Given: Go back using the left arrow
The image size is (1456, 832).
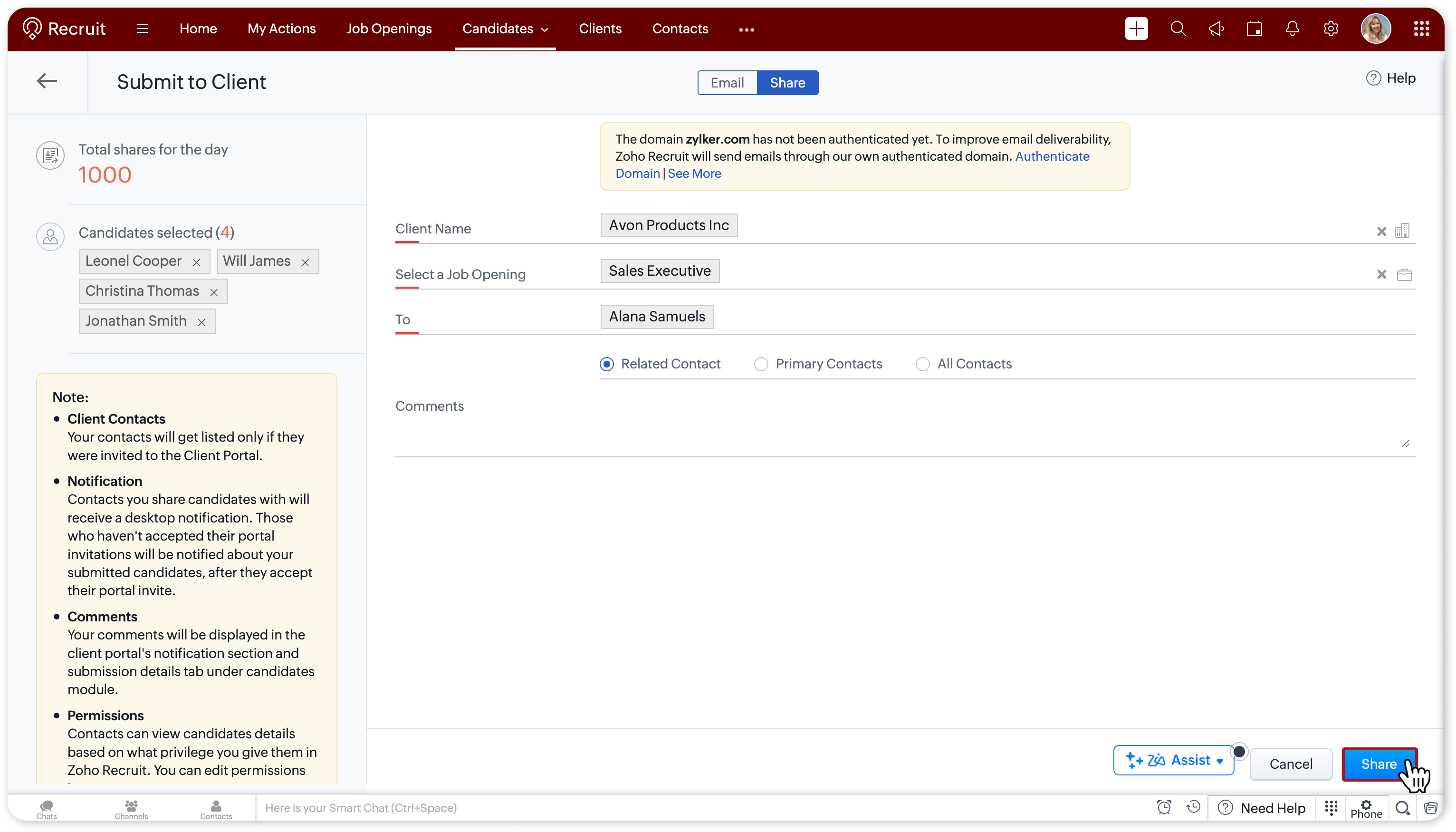Looking at the screenshot, I should (x=47, y=81).
